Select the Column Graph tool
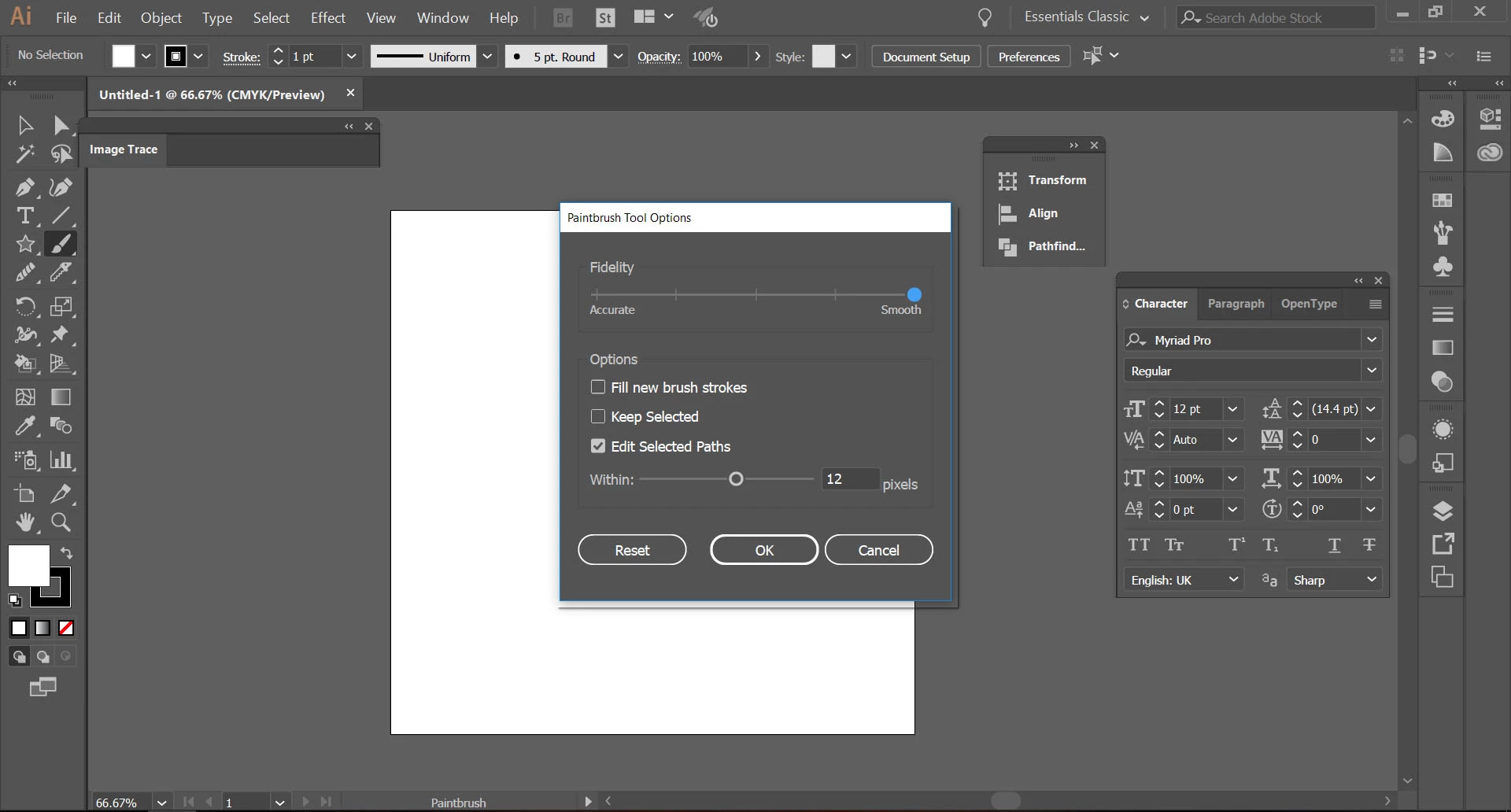This screenshot has width=1511, height=812. [61, 460]
